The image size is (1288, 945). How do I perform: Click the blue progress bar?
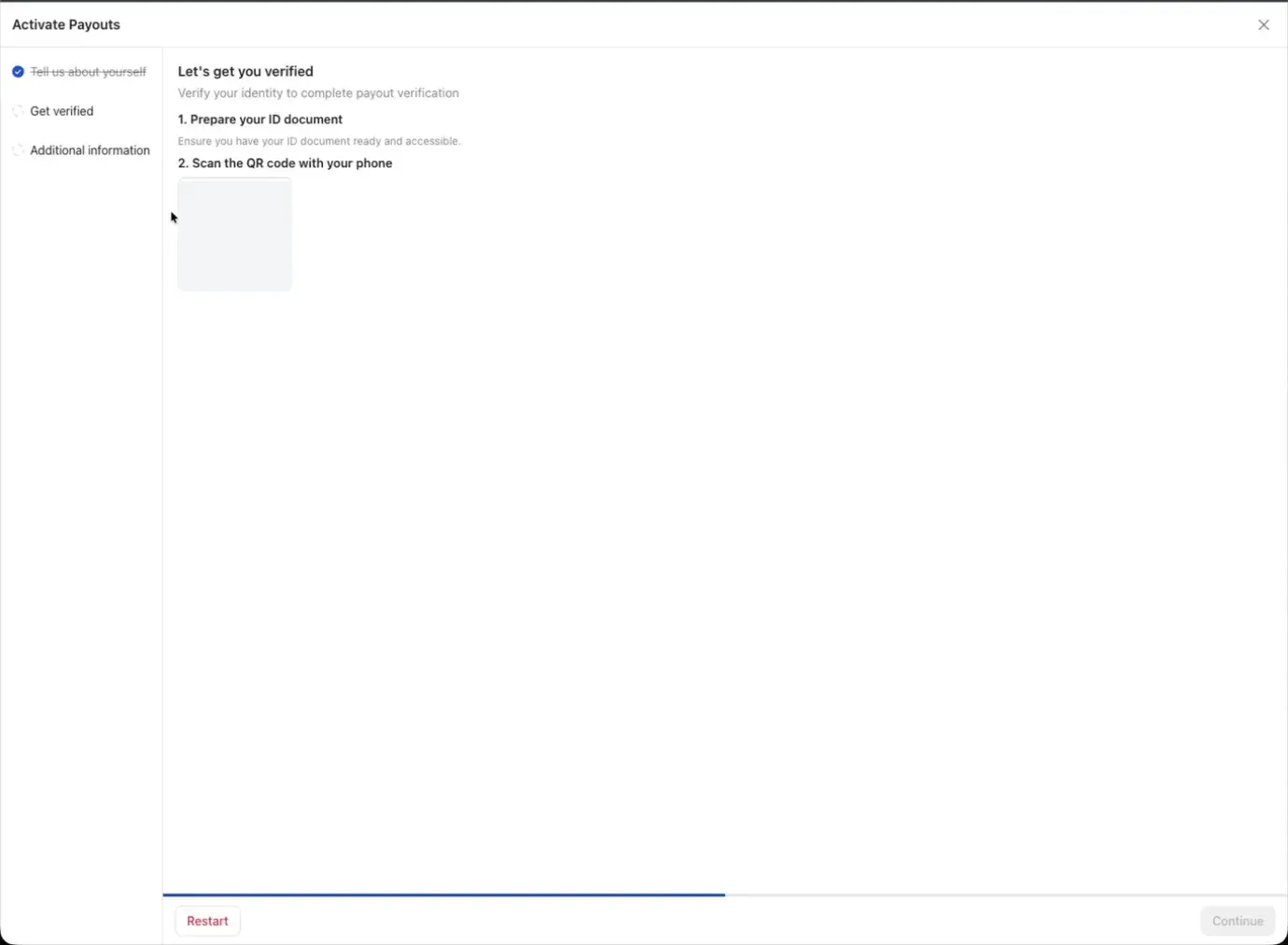pyautogui.click(x=444, y=895)
